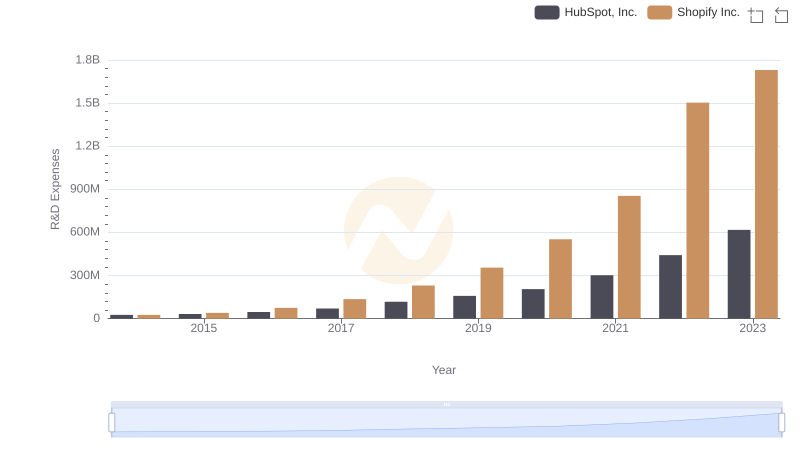
Task: Click the y-axis label 1.8B
Action: point(88,60)
